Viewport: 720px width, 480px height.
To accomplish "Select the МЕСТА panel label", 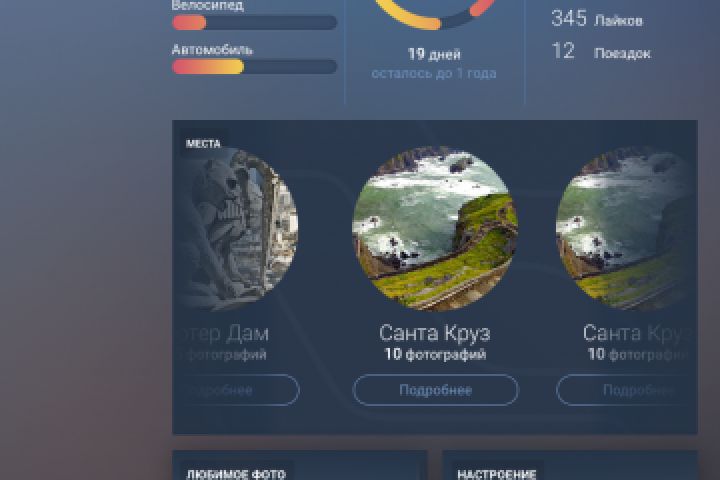I will point(203,144).
